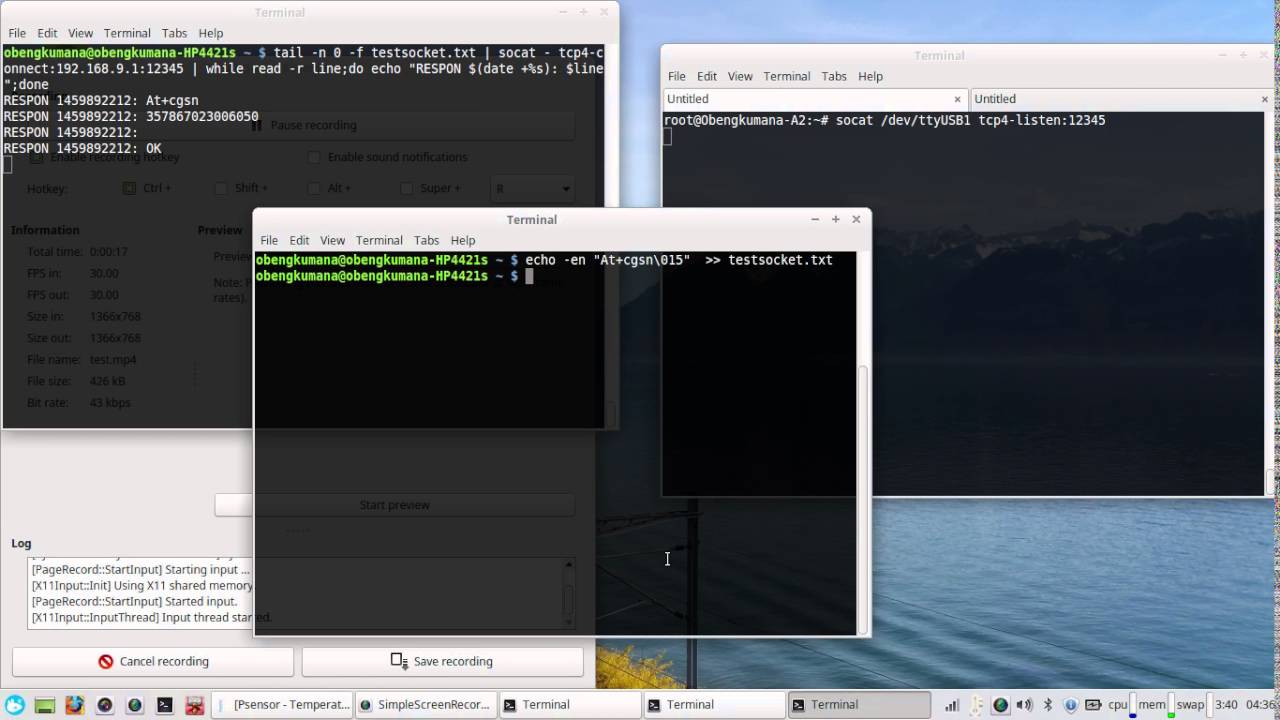Screen dimensions: 1280x720
Task: Click the show desktop panel icon
Action: 44,705
